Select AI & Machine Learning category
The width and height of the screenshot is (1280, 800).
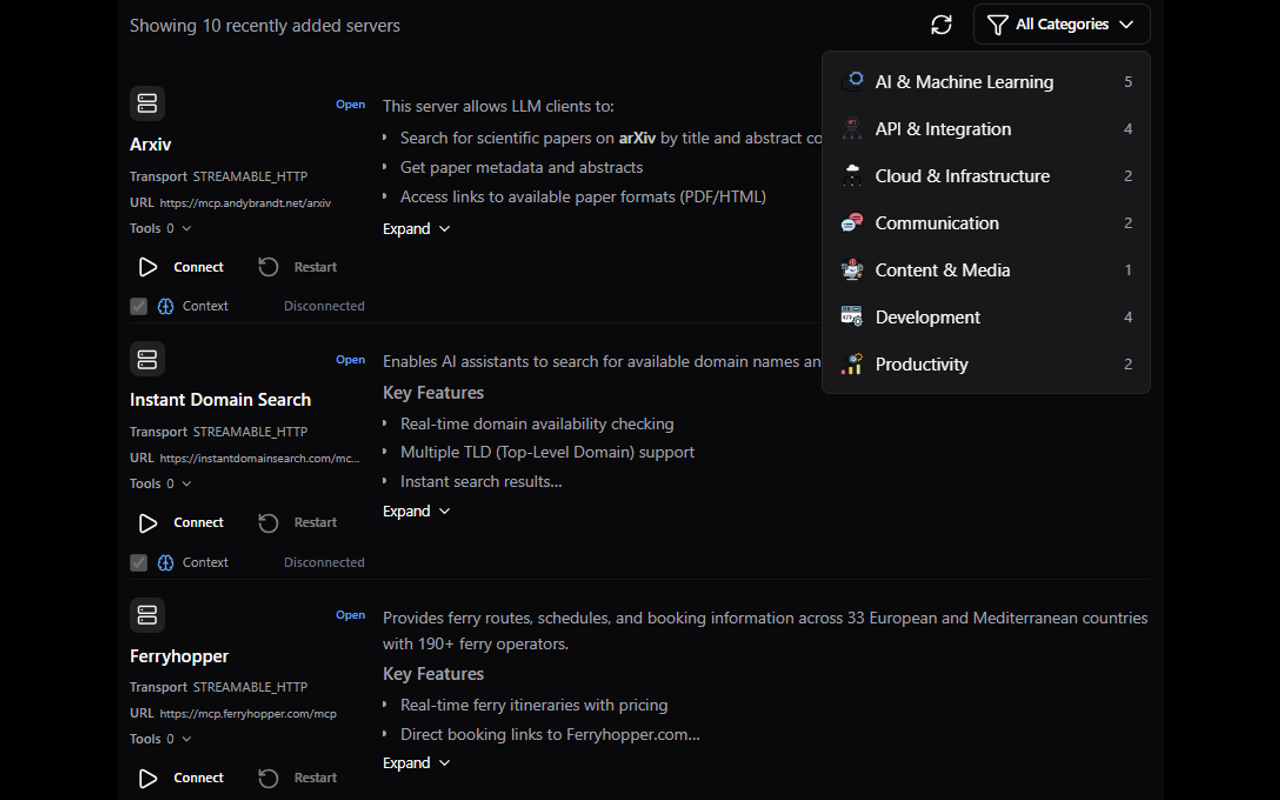986,82
